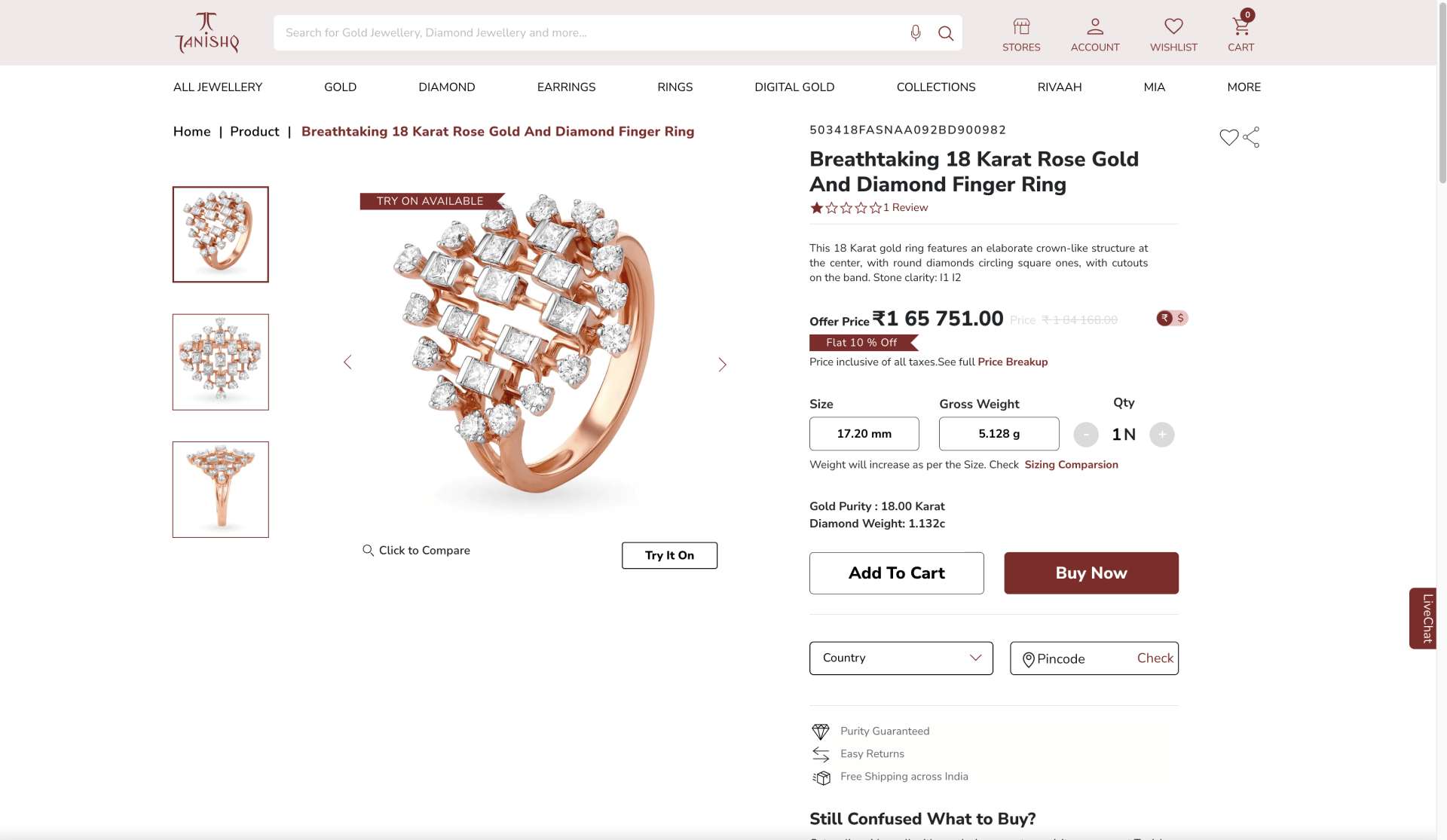Show next product image arrow
Screen dimensions: 1447x840
(722, 365)
